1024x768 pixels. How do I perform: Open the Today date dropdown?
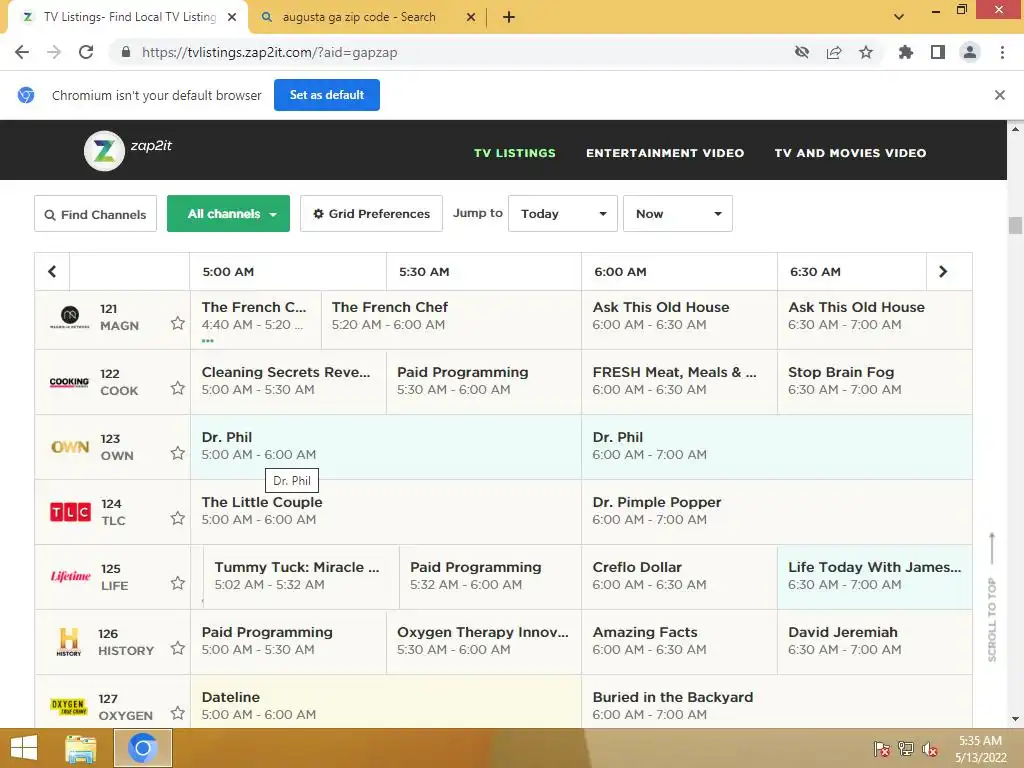click(562, 214)
